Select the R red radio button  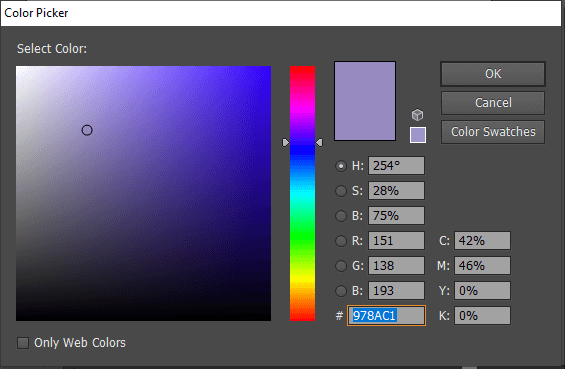341,241
